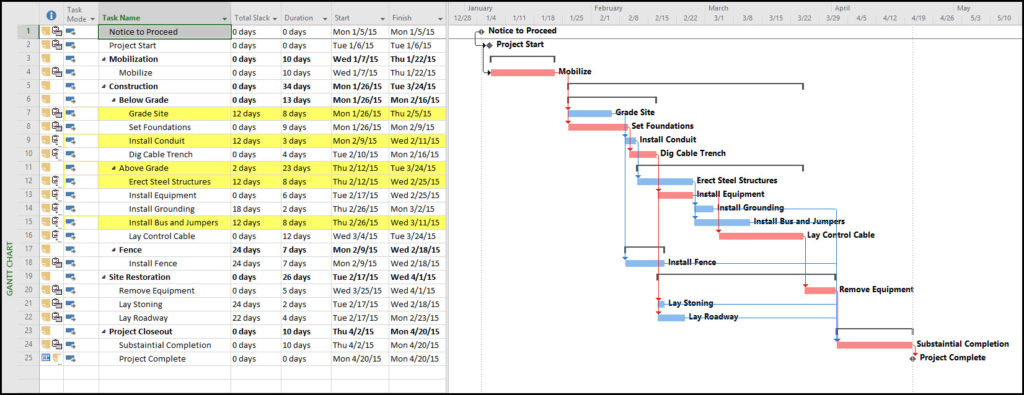Click the '18 days' Total Slack cell
Image resolution: width=1024 pixels, height=395 pixels.
(x=256, y=209)
